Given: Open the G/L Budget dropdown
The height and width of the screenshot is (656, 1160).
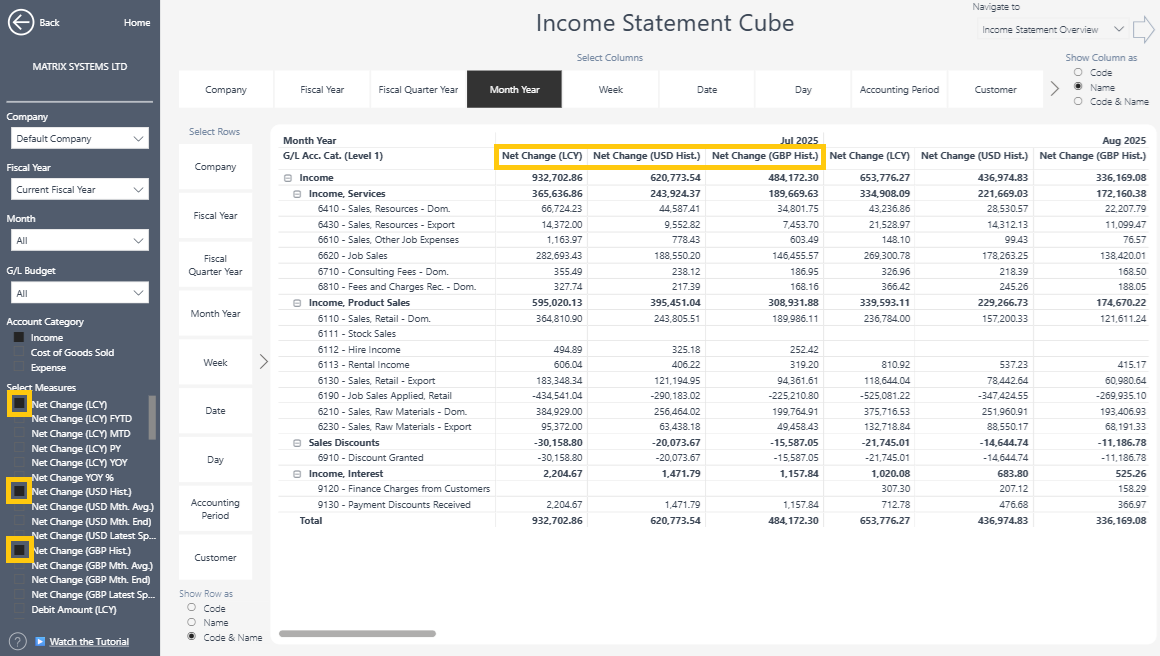Looking at the screenshot, I should click(x=78, y=293).
